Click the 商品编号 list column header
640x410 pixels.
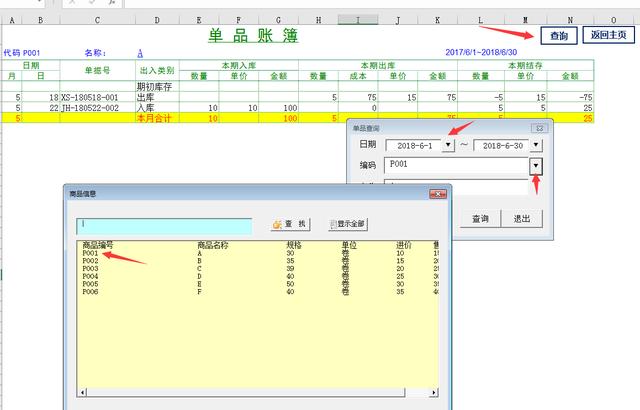point(98,245)
